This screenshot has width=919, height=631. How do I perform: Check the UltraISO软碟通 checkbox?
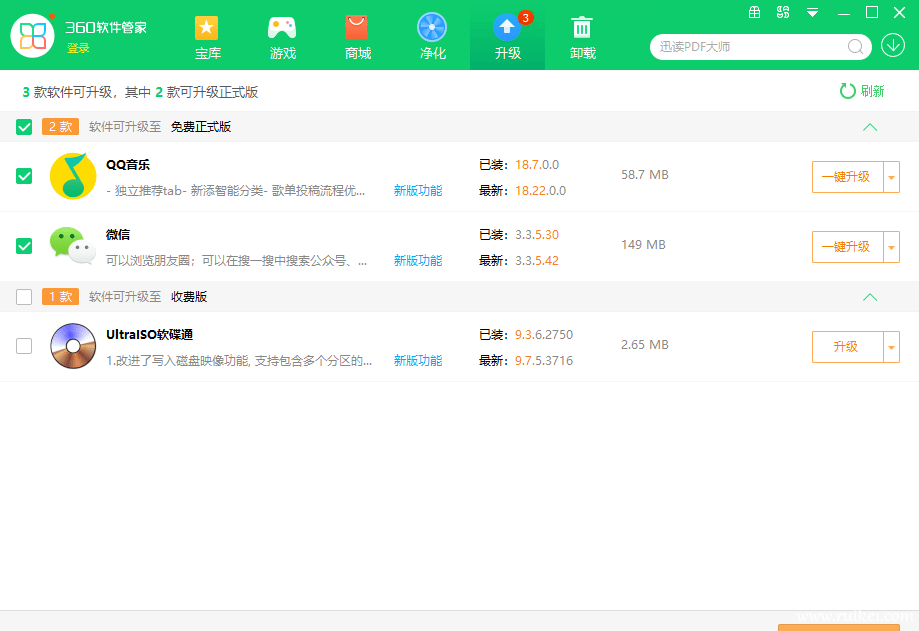click(24, 346)
